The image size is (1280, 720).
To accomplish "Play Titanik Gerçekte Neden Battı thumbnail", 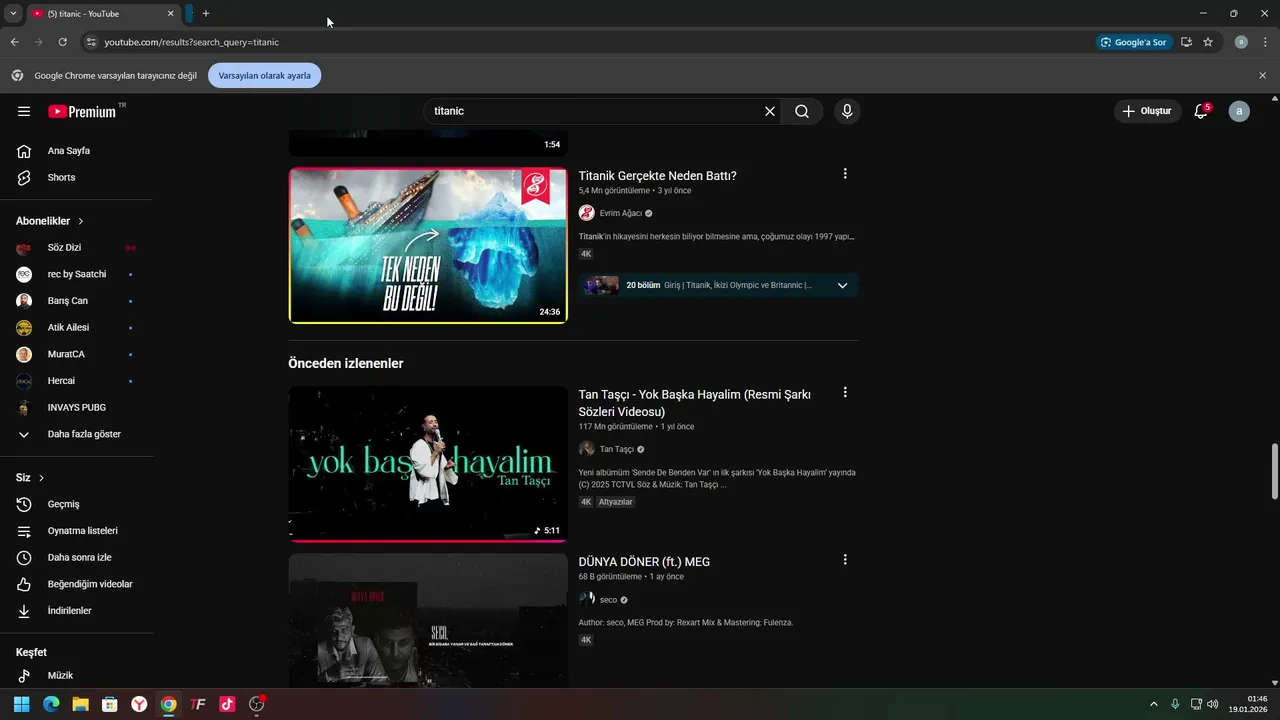I will point(428,245).
